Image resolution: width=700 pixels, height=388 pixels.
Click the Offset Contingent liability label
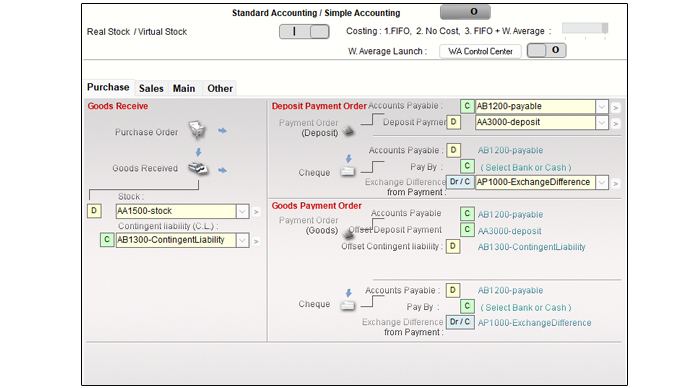pyautogui.click(x=392, y=246)
